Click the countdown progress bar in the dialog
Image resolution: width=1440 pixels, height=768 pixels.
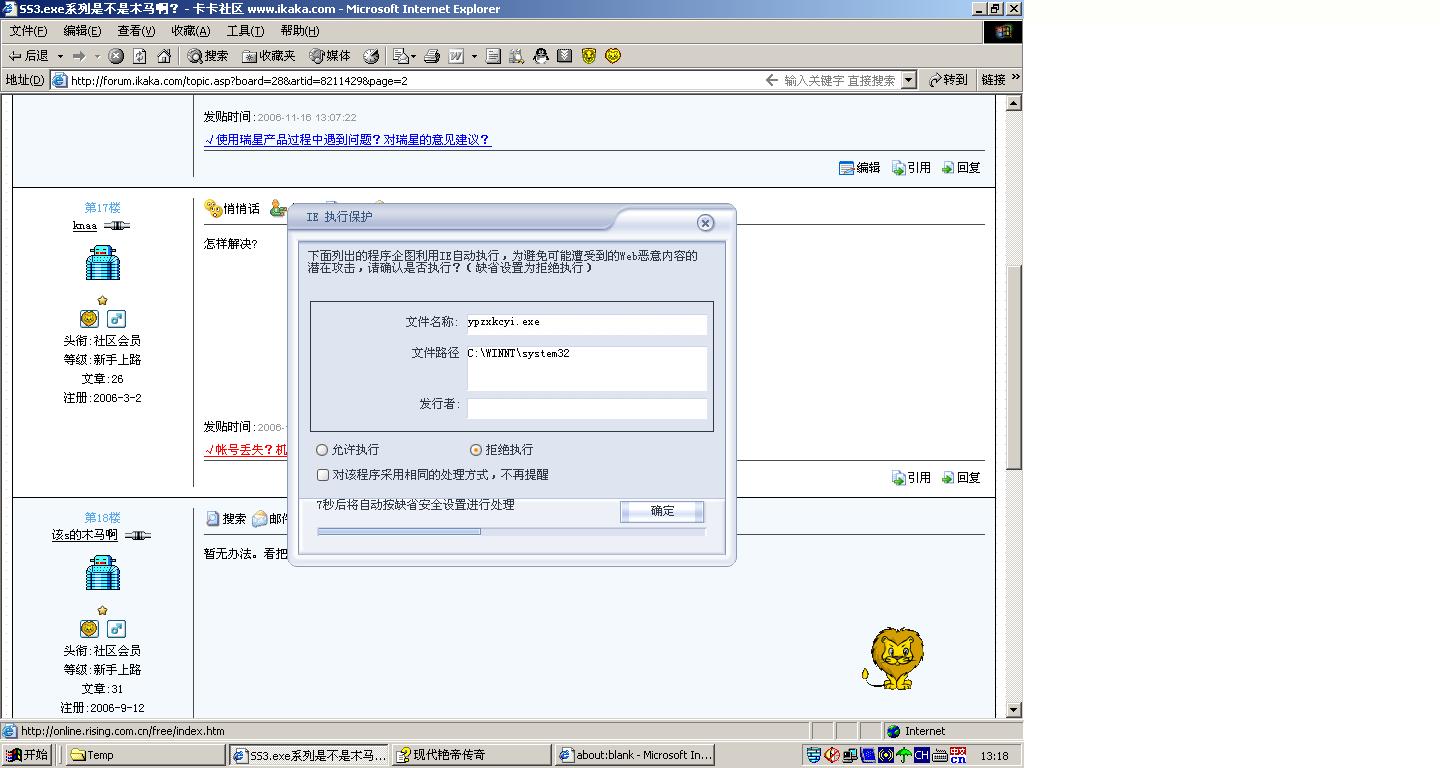pyautogui.click(x=511, y=532)
